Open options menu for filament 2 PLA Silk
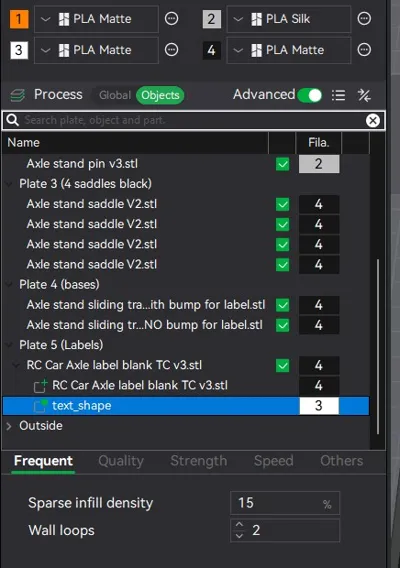The width and height of the screenshot is (400, 568). 364,18
